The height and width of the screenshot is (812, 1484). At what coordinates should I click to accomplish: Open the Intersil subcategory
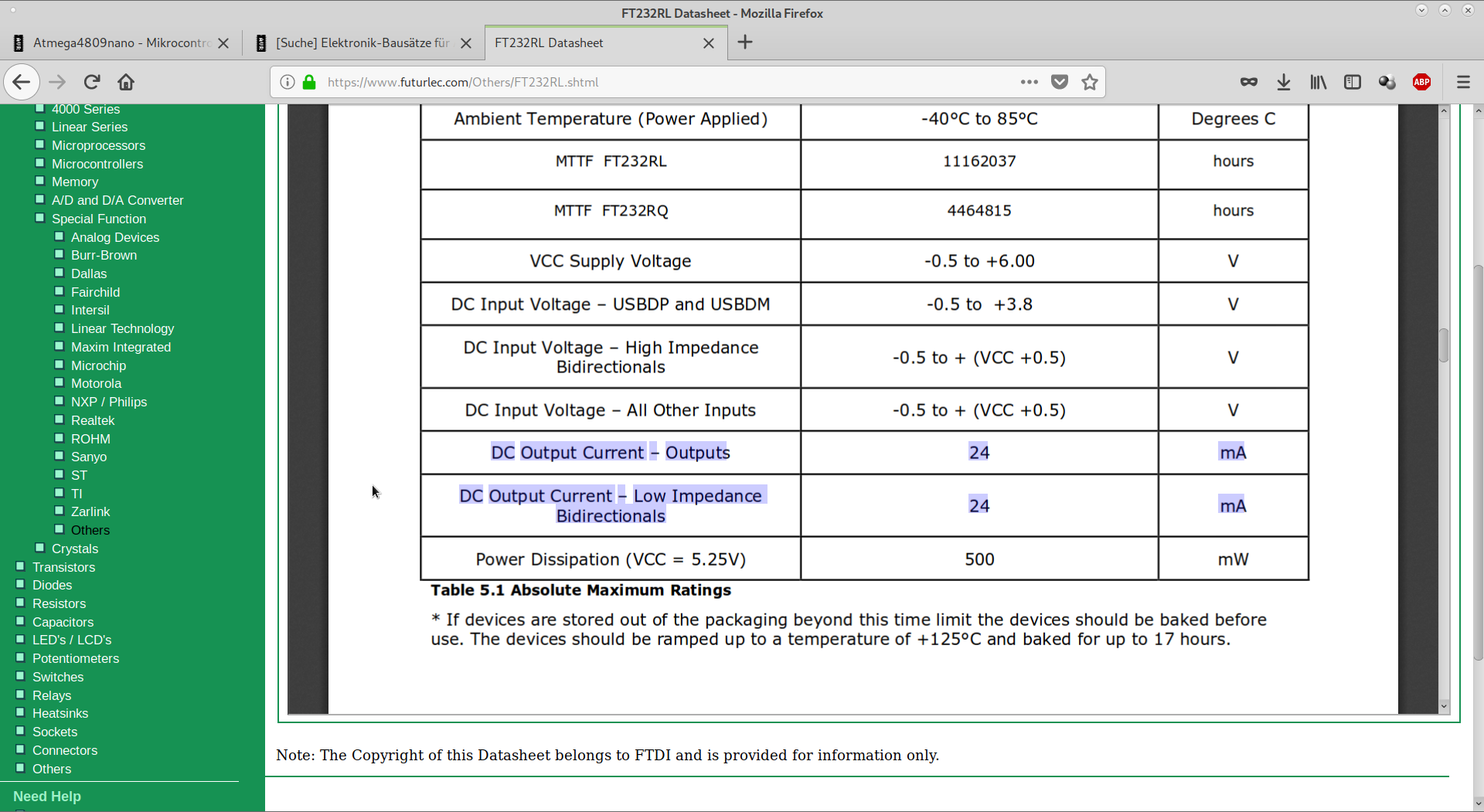(x=90, y=310)
